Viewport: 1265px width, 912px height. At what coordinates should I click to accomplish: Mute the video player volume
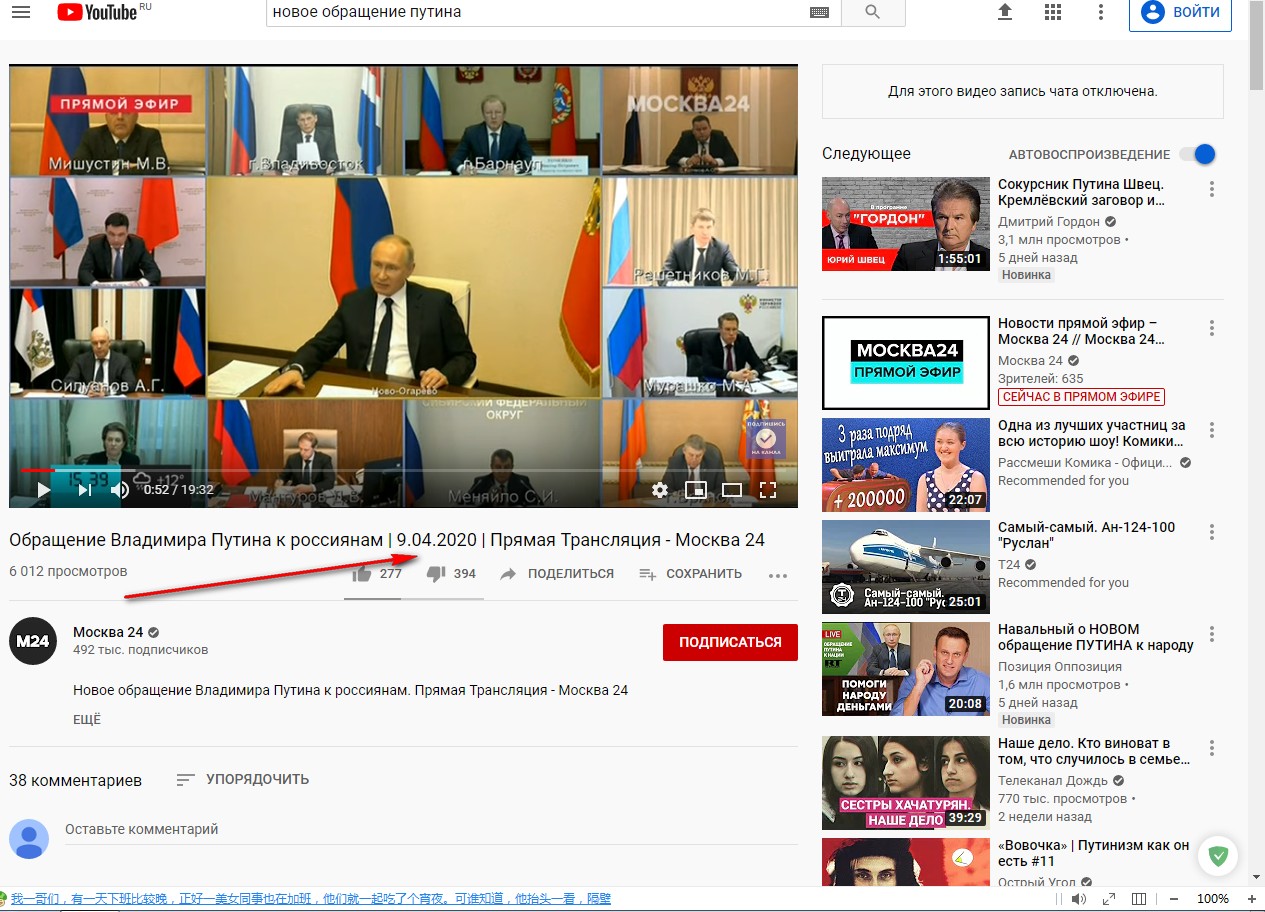[x=120, y=490]
